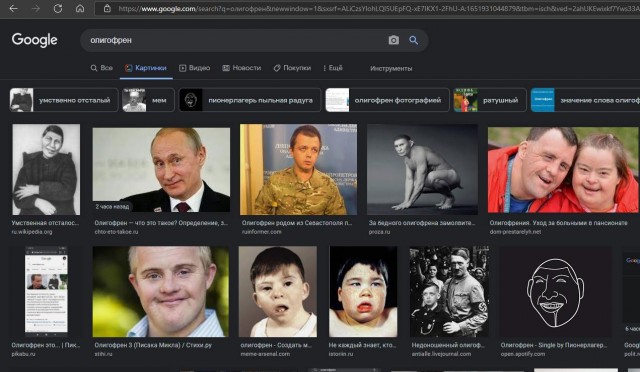
Task: Click Олигофрен родом из Севастополя caption
Action: pyautogui.click(x=297, y=223)
